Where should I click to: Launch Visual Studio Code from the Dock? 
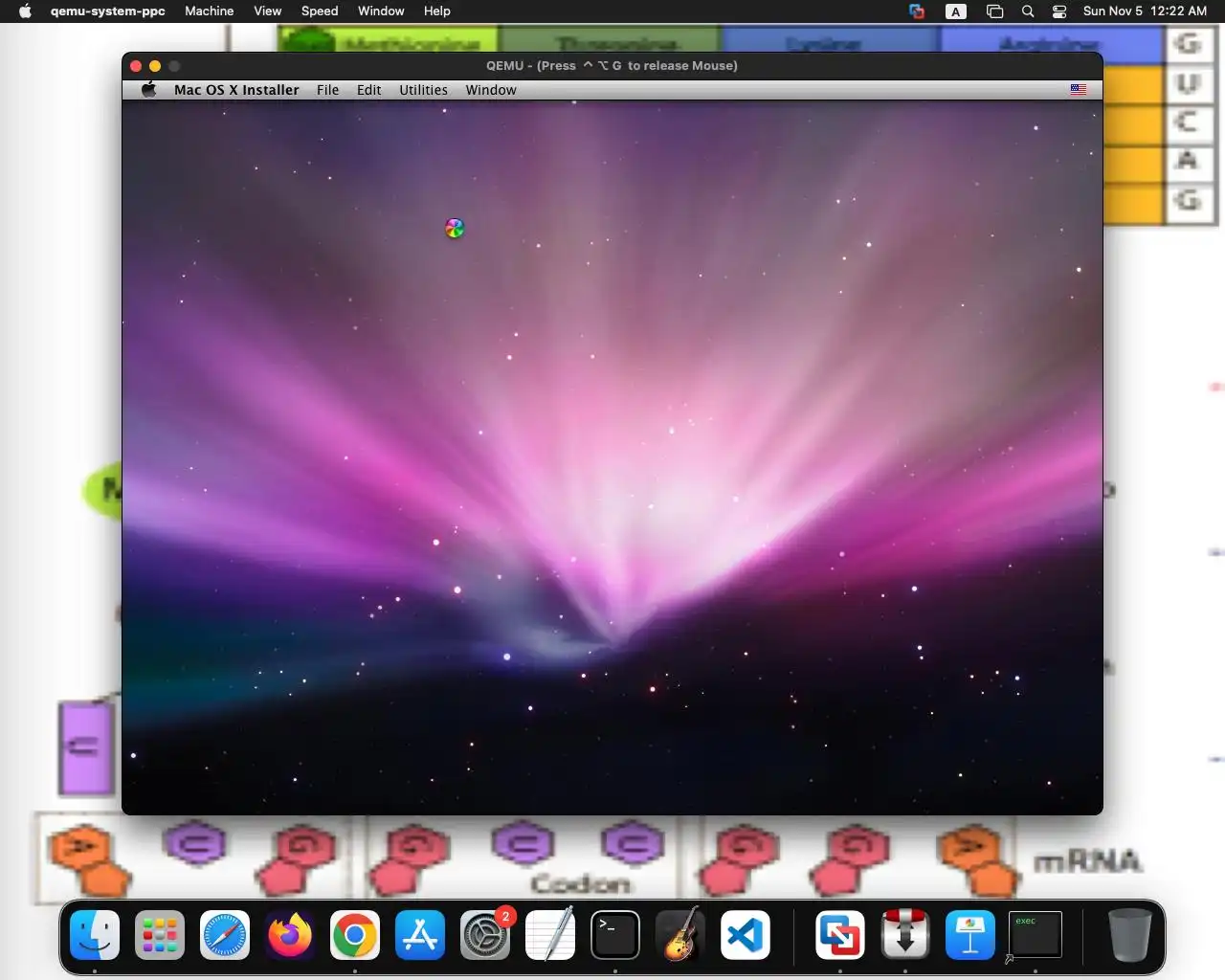pos(746,935)
